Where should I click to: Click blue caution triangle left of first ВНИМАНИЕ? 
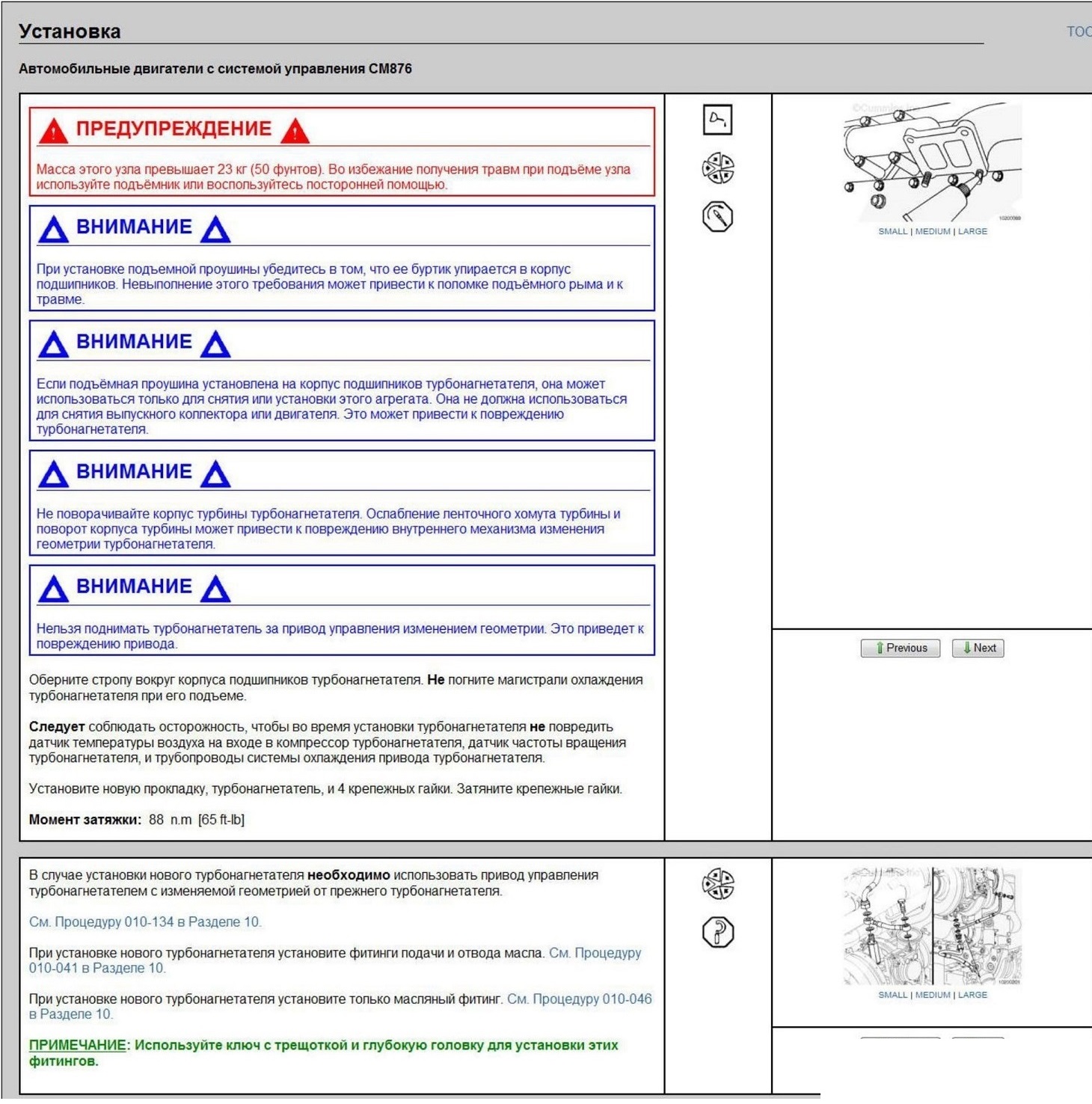coord(54,230)
